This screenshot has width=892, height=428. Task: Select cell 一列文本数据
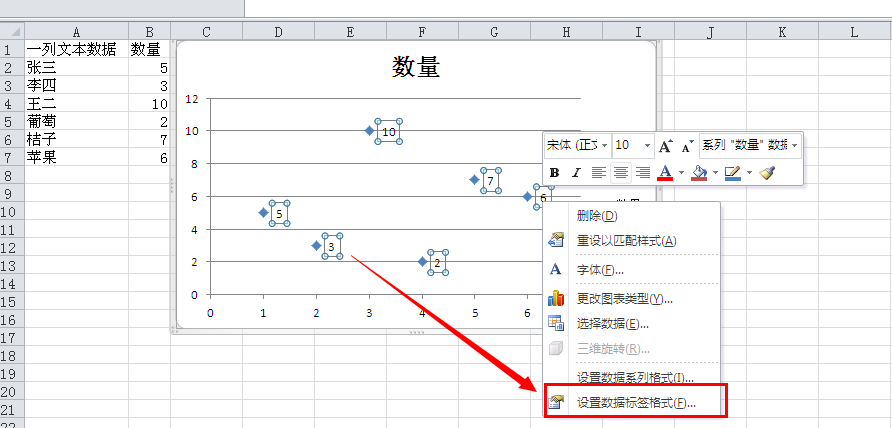76,50
